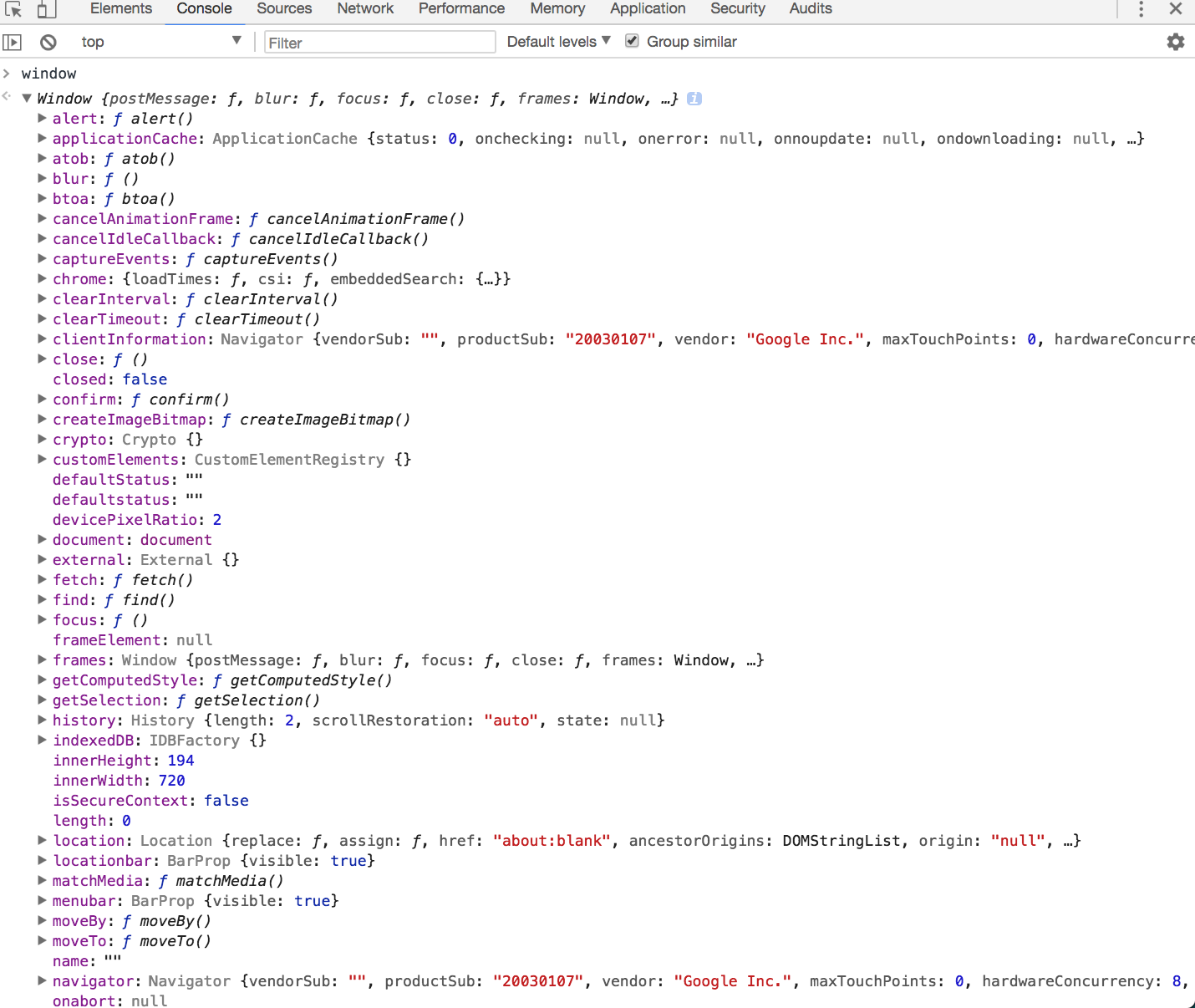Click the frameElement: null row

point(133,640)
